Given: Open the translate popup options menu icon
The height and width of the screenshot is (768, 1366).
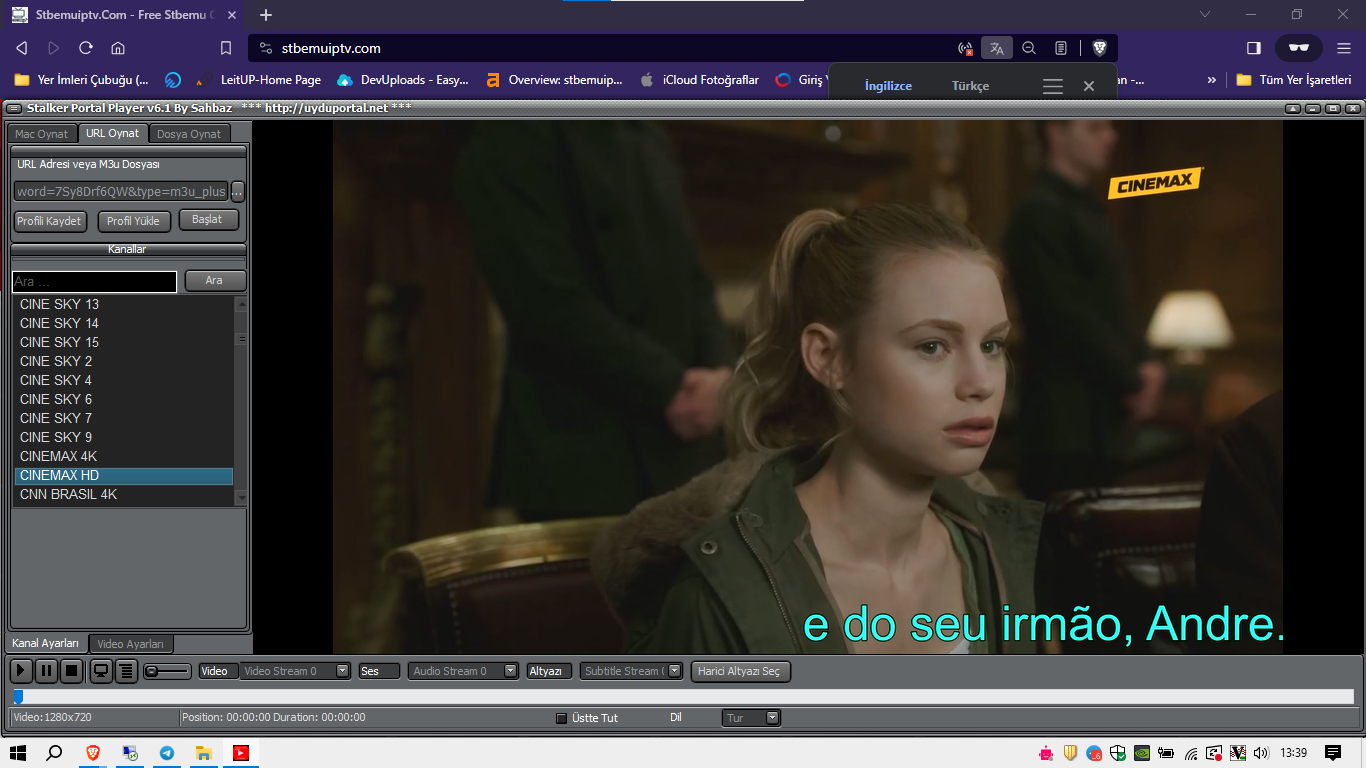Looking at the screenshot, I should point(1053,87).
